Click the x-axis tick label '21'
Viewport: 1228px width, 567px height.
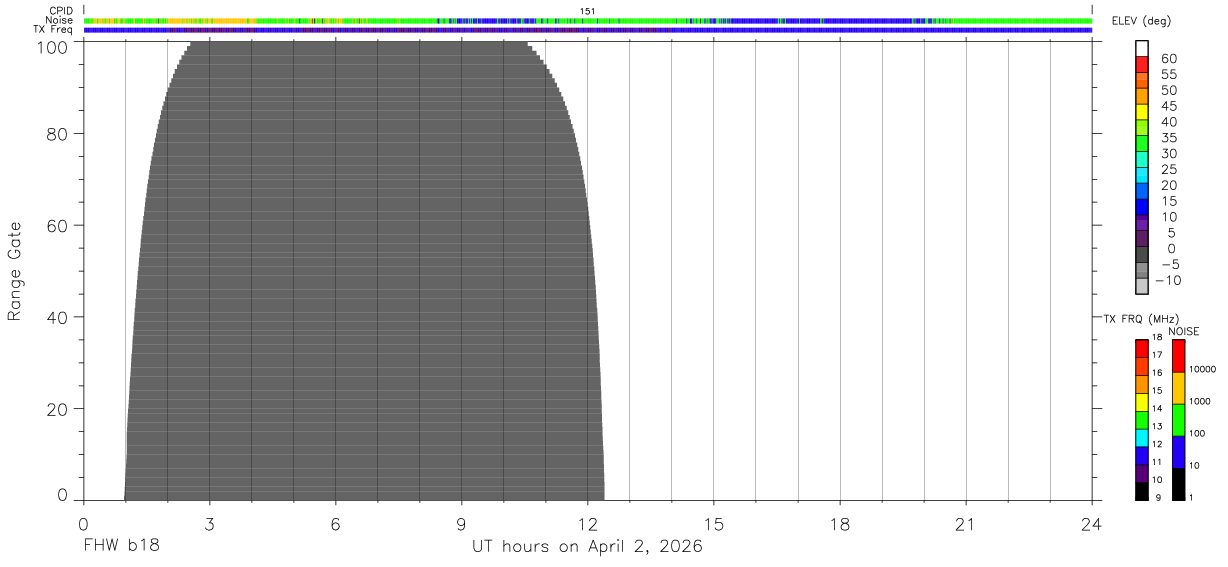click(965, 524)
